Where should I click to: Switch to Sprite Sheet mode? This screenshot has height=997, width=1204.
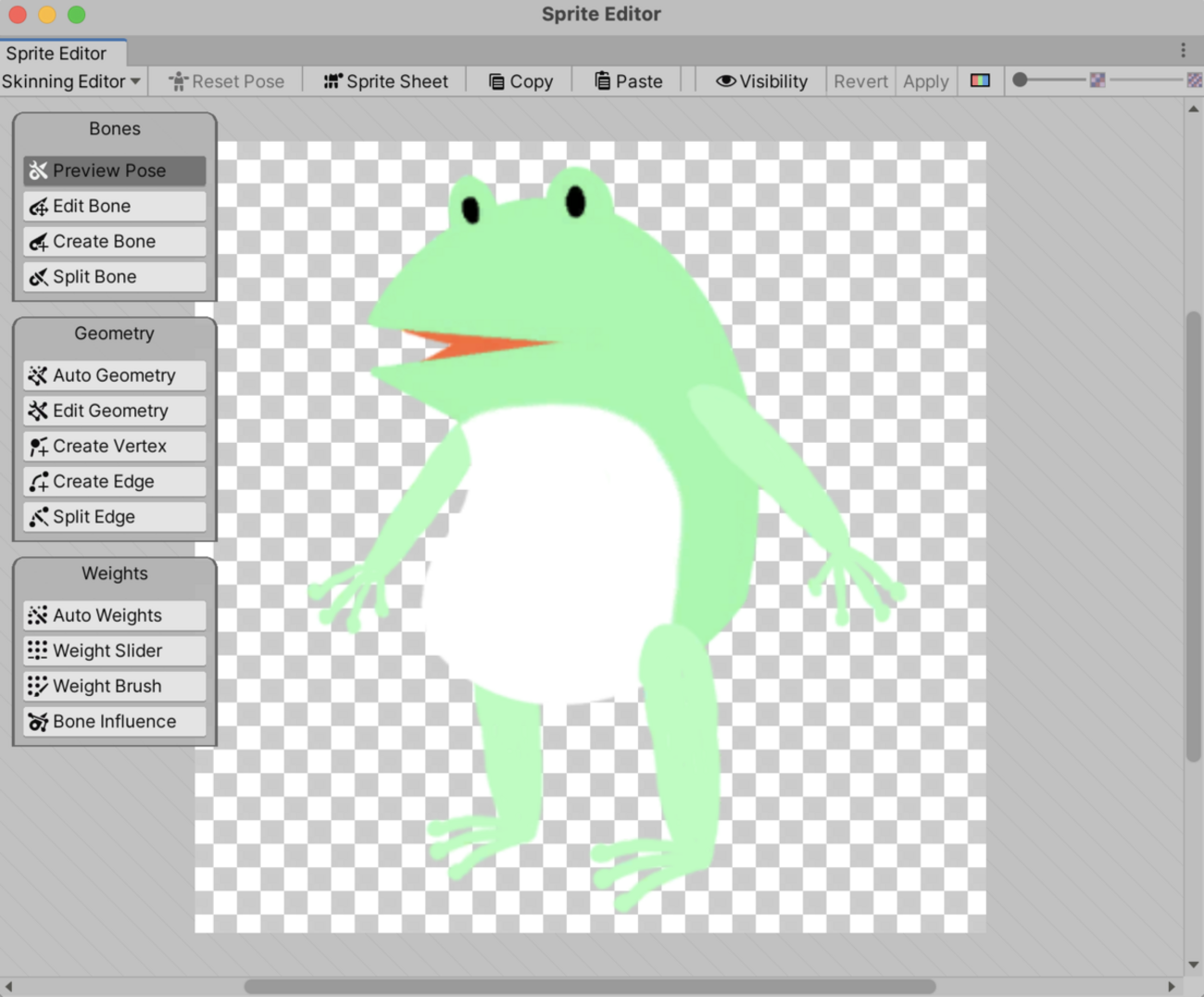tap(385, 82)
